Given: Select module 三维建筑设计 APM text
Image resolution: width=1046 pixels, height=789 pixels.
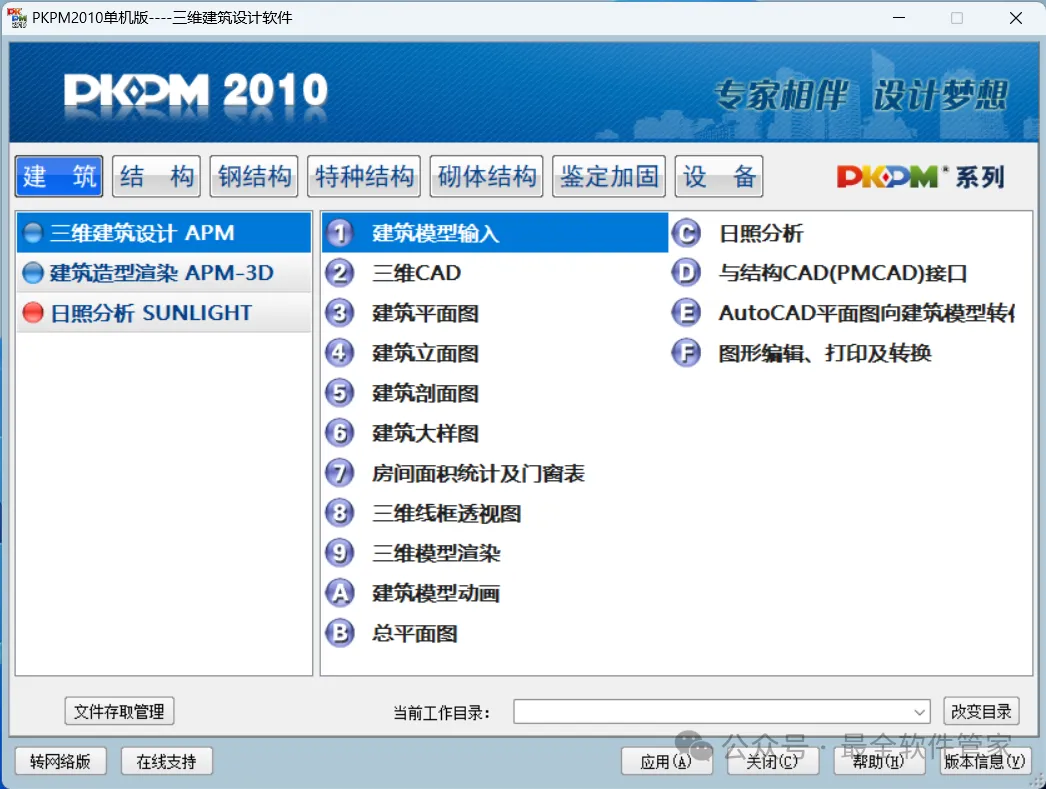Looking at the screenshot, I should pyautogui.click(x=142, y=233).
